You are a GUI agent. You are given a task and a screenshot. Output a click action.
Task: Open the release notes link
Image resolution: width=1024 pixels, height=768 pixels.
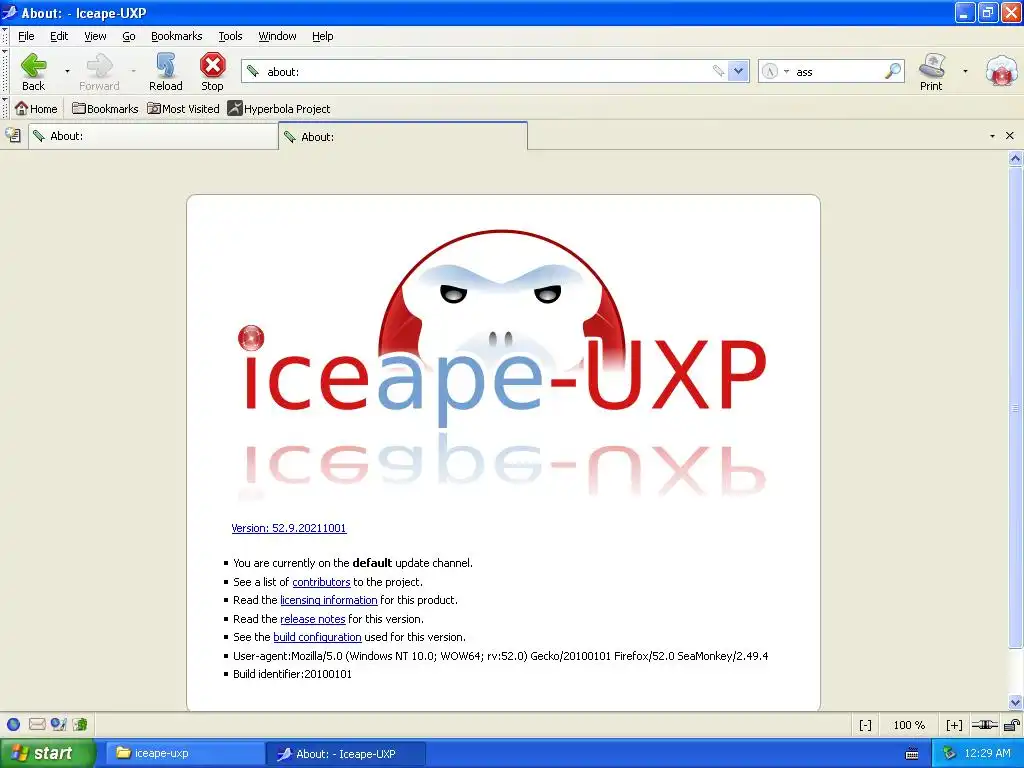pos(312,618)
